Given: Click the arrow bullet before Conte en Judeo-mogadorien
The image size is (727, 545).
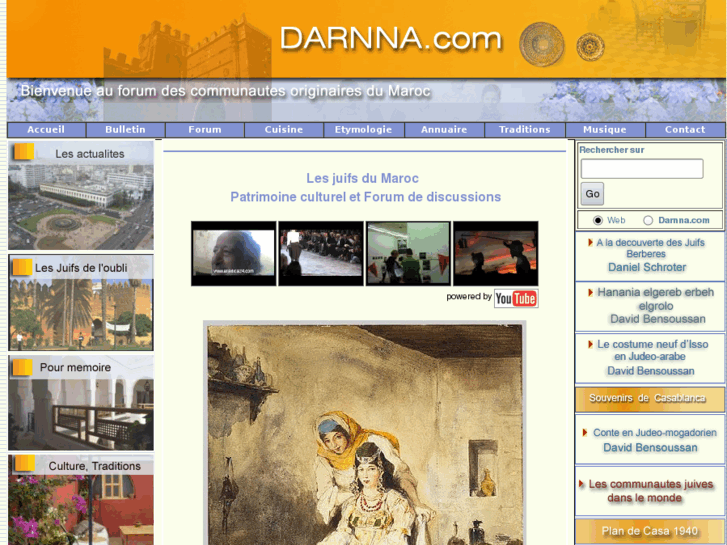Looking at the screenshot, I should (x=585, y=432).
